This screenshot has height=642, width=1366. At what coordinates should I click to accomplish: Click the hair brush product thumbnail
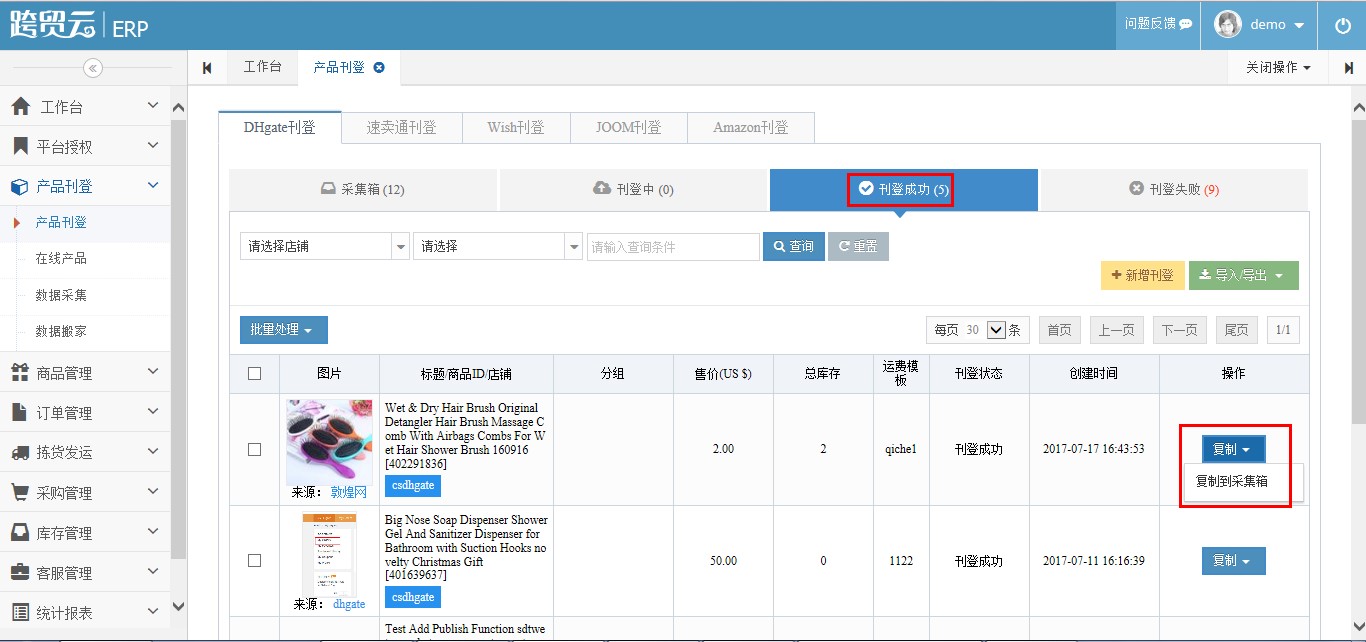point(329,442)
